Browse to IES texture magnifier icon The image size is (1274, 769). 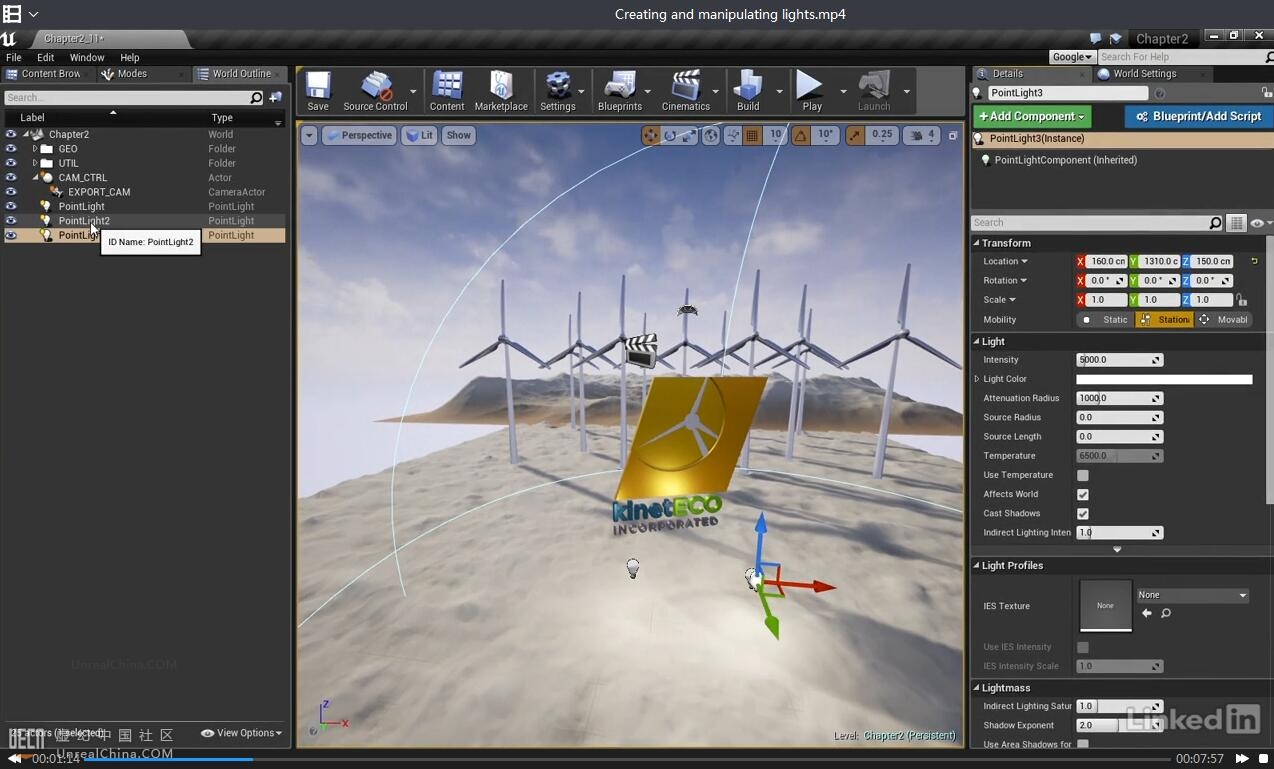pyautogui.click(x=1166, y=613)
